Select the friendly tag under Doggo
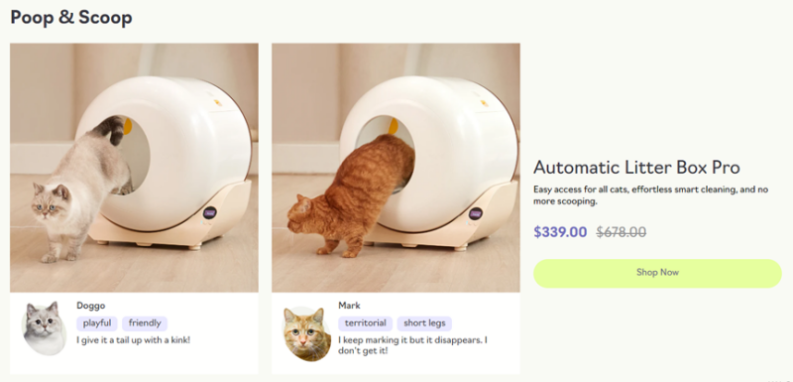Viewport: 793px width, 382px height. tap(145, 323)
